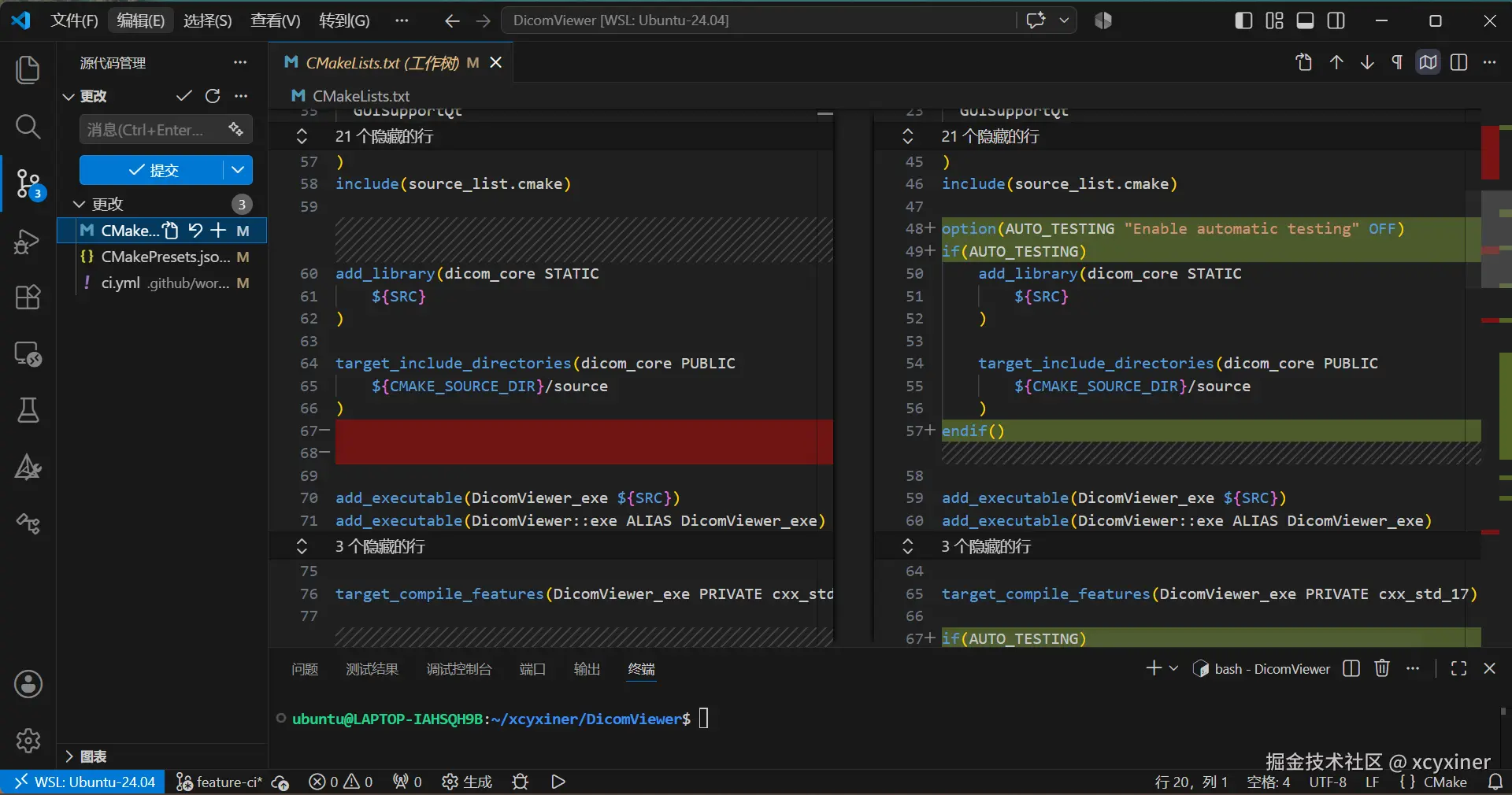
Task: Change the UTF-8 encoding in status bar
Action: [1328, 782]
